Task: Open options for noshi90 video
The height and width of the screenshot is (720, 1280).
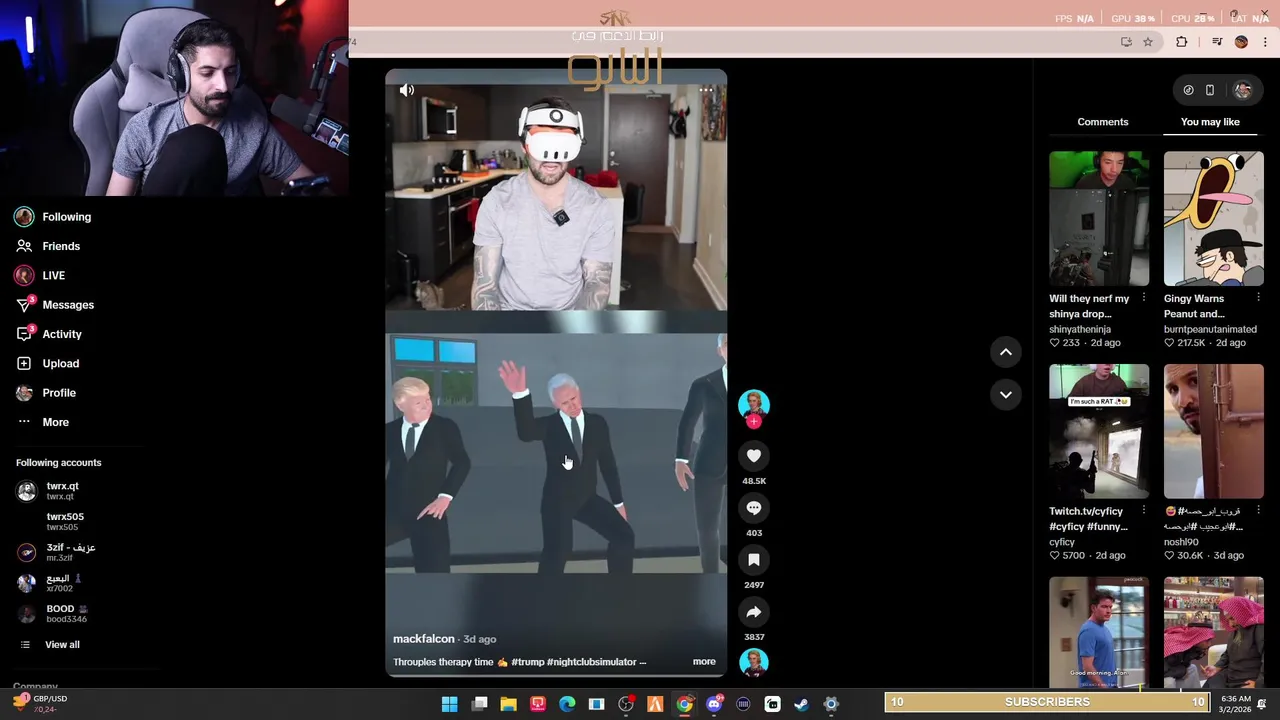Action: click(x=1258, y=511)
